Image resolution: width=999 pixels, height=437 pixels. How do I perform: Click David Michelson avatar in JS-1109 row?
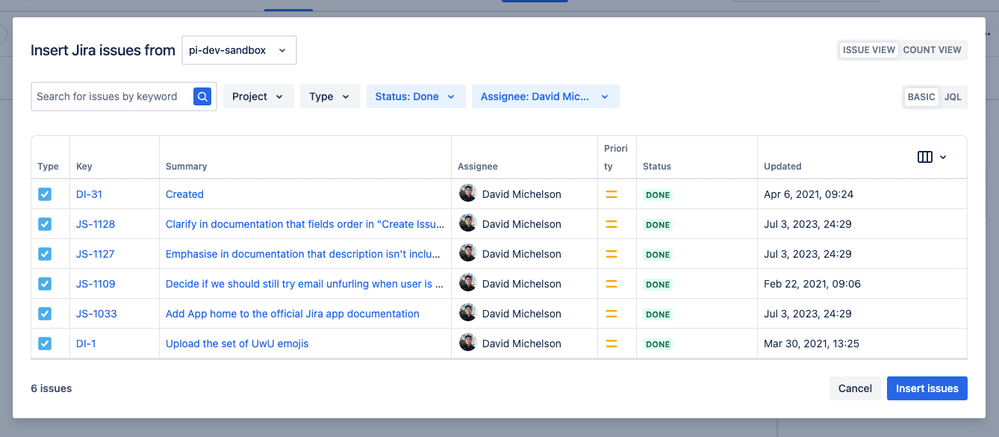tap(468, 283)
